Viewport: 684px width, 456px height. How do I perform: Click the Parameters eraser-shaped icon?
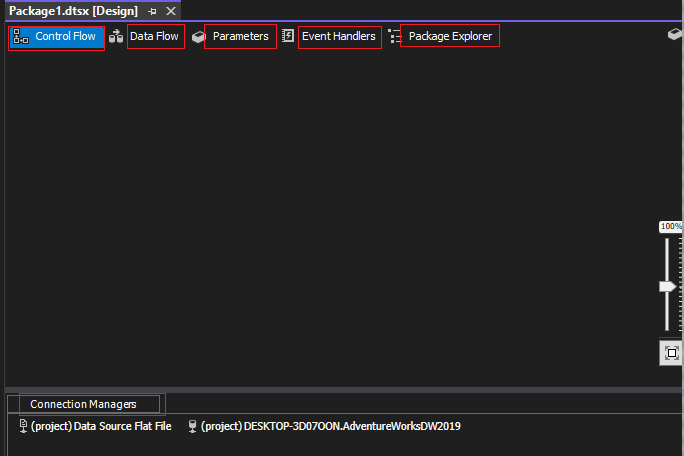coord(198,37)
